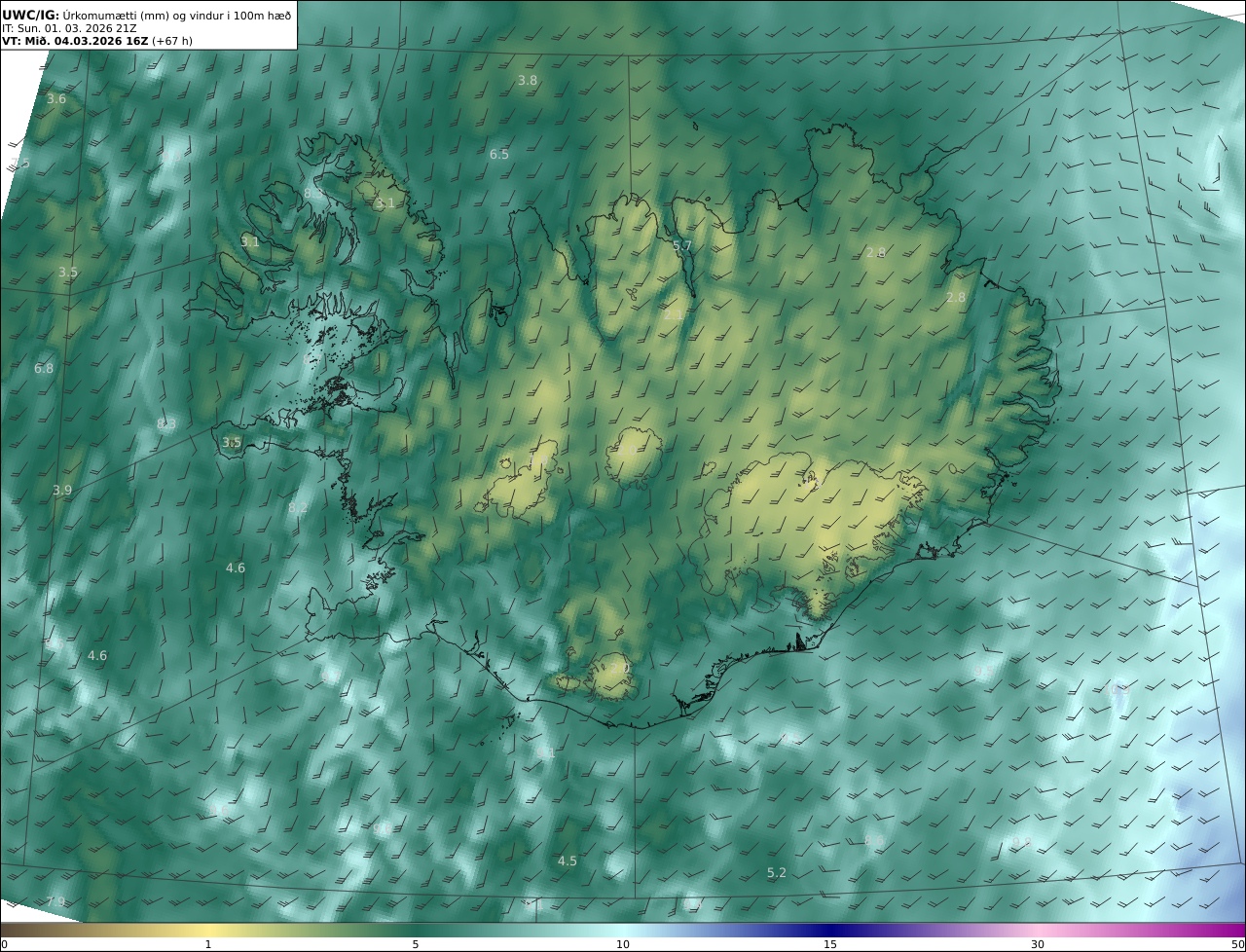Click the 4.5 value label

coord(567,861)
